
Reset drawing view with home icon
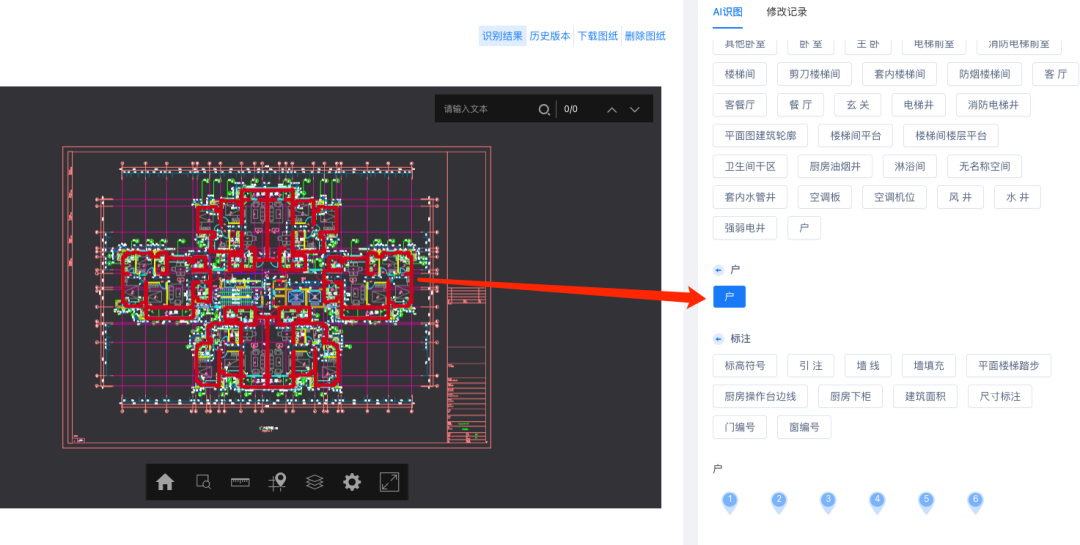(x=165, y=482)
